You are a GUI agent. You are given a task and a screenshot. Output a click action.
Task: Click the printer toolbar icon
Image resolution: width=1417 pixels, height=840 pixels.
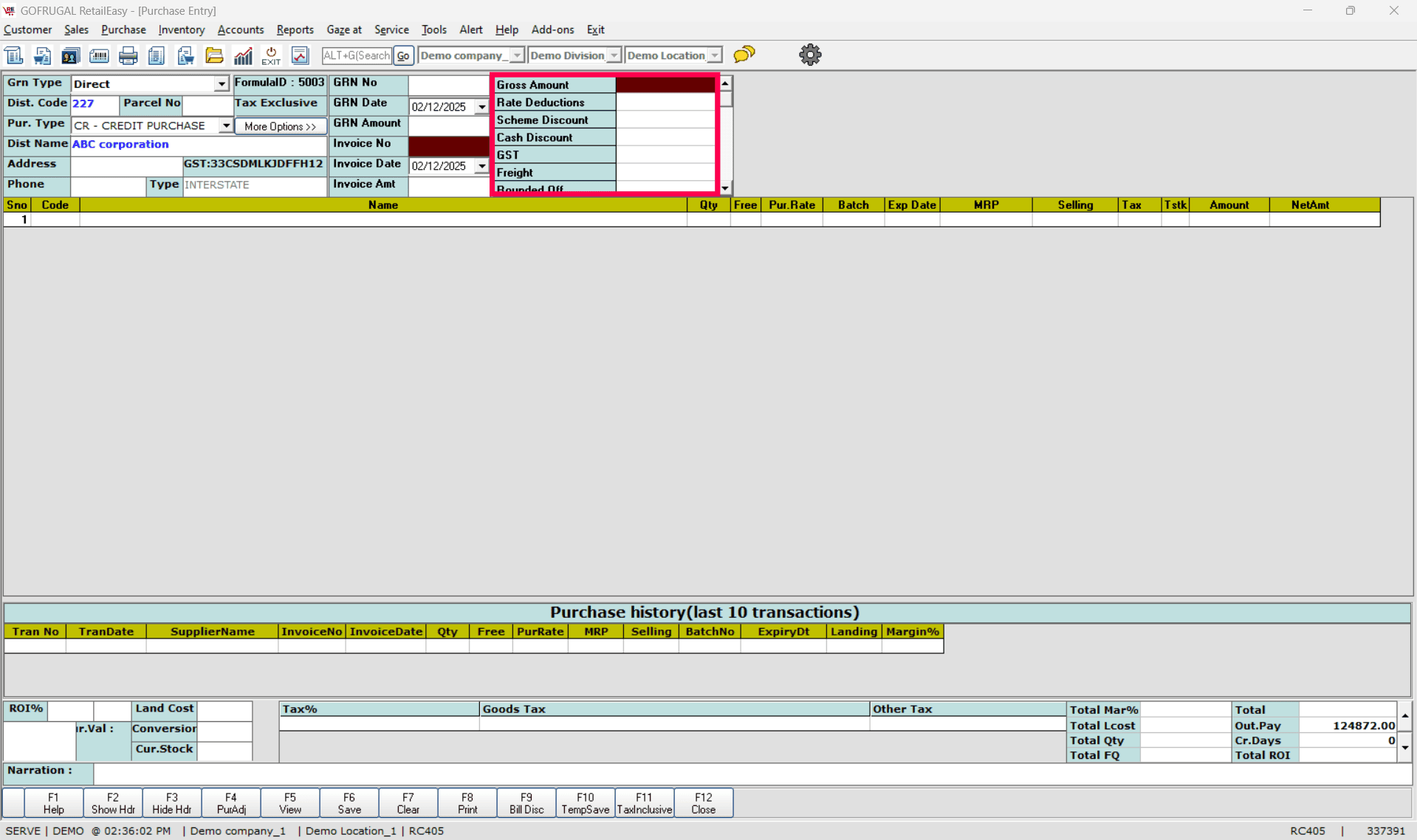[128, 55]
